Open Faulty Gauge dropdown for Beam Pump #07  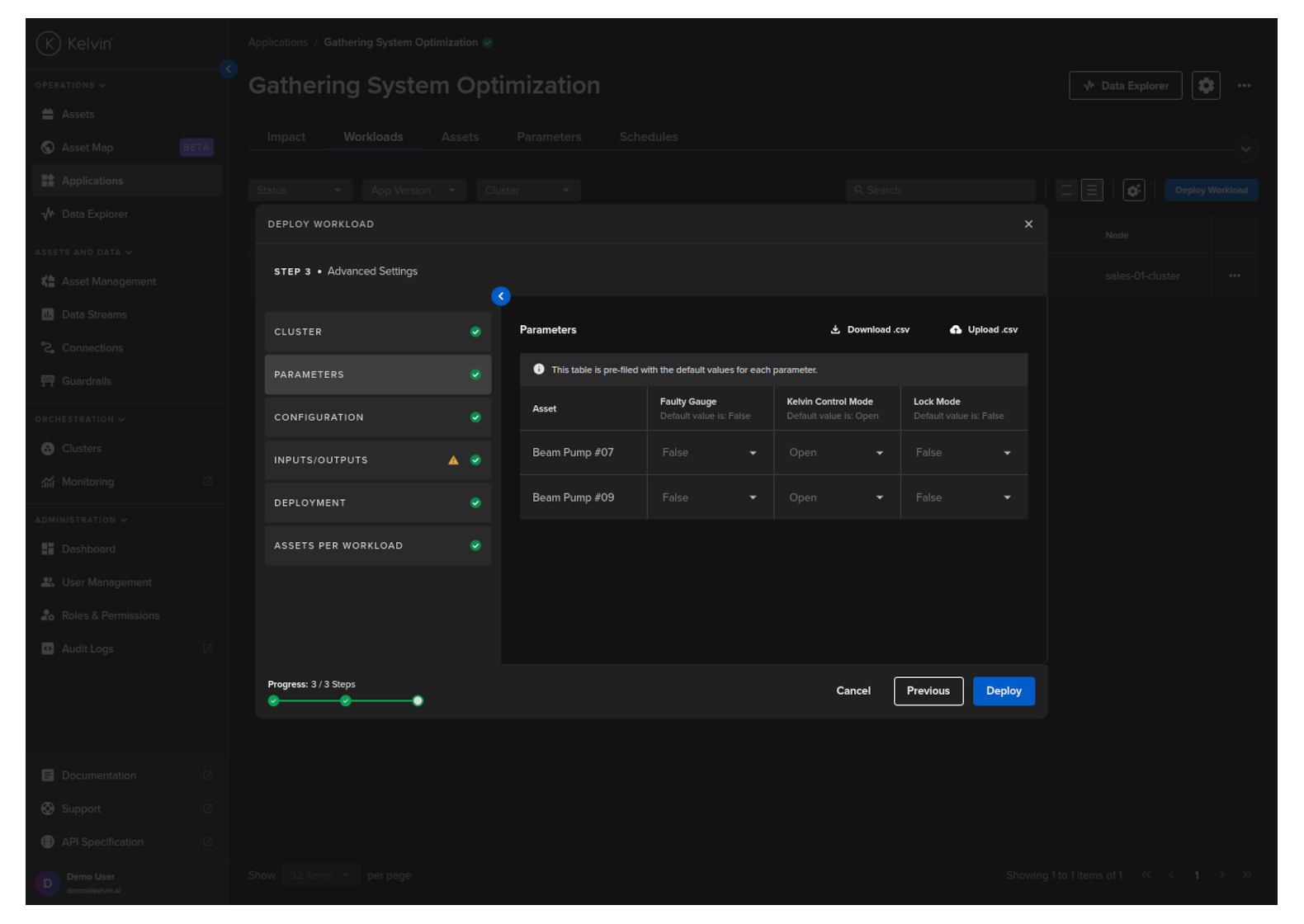[709, 453]
